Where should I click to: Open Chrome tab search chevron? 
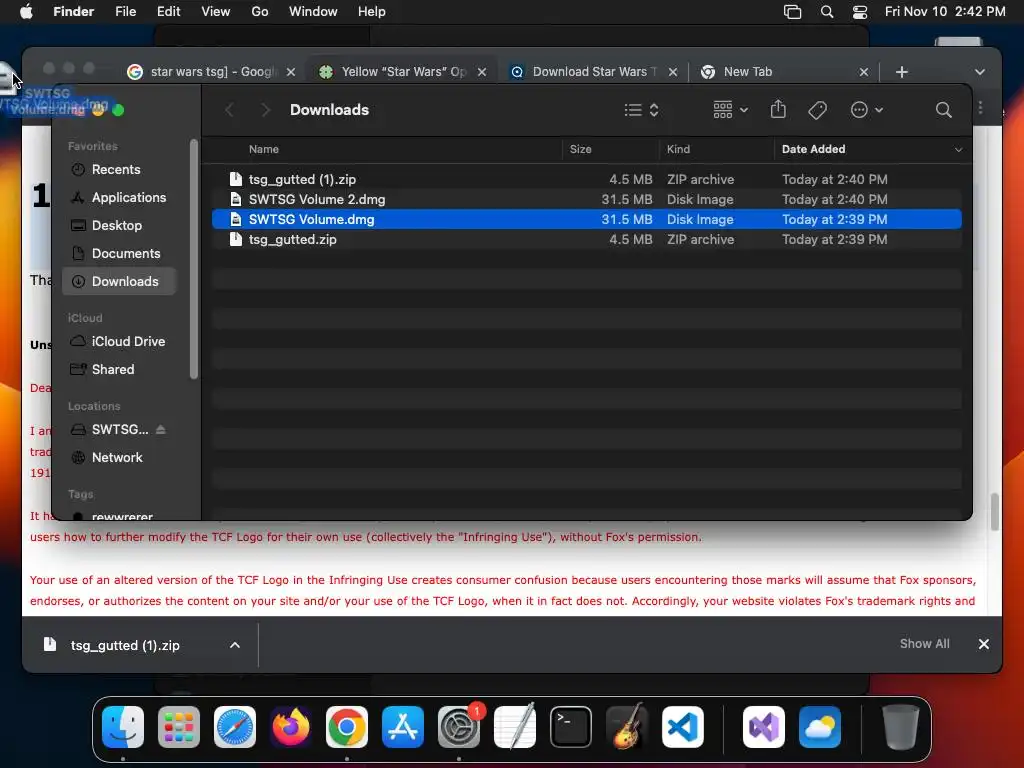click(980, 72)
